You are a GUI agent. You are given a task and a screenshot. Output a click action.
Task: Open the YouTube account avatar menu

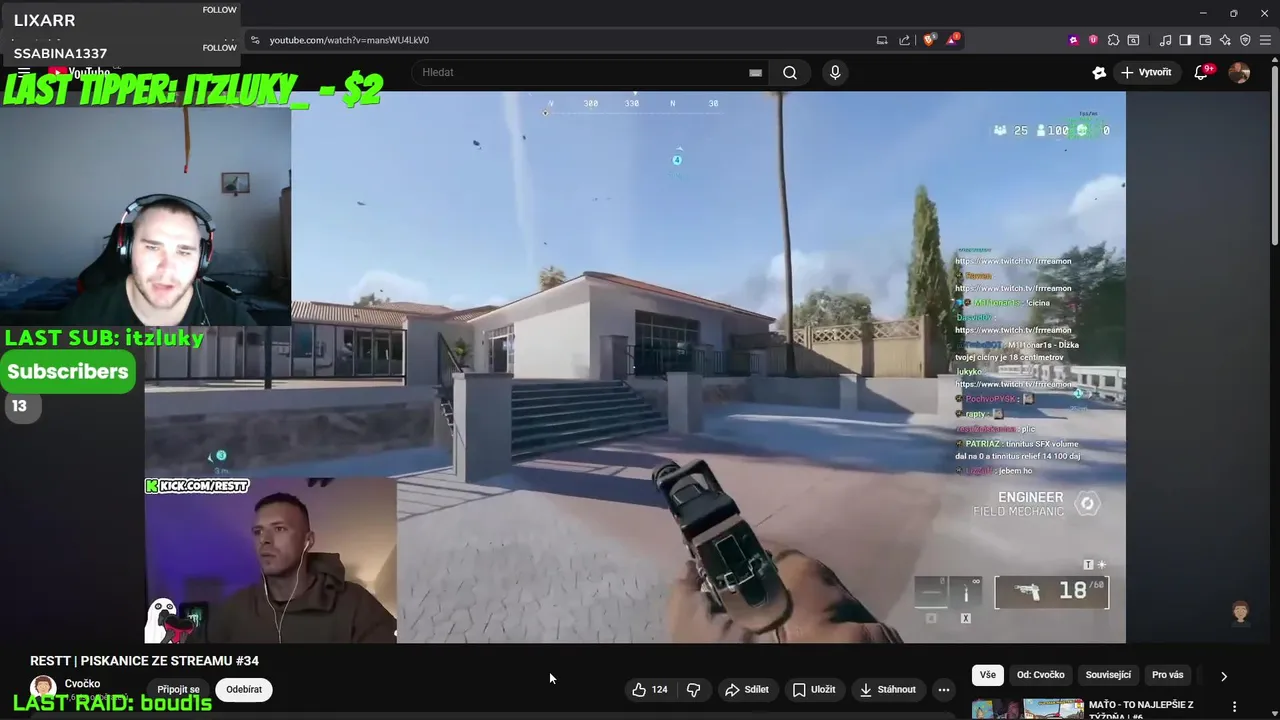tap(1239, 72)
